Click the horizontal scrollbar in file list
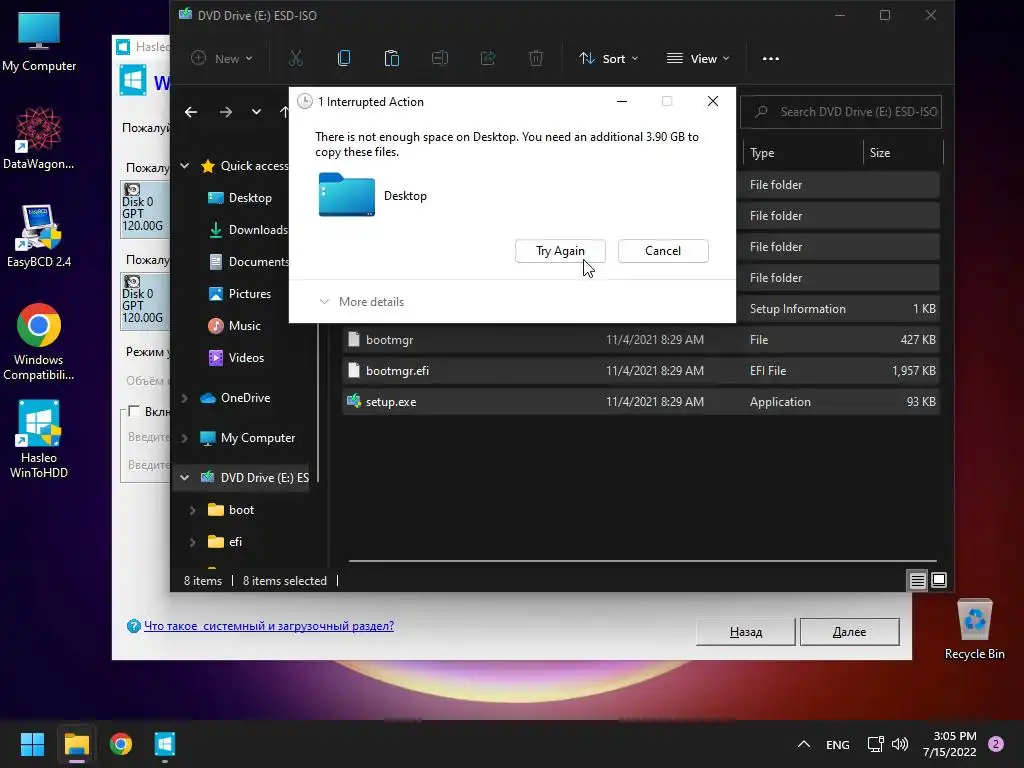This screenshot has width=1024, height=768. (x=643, y=560)
